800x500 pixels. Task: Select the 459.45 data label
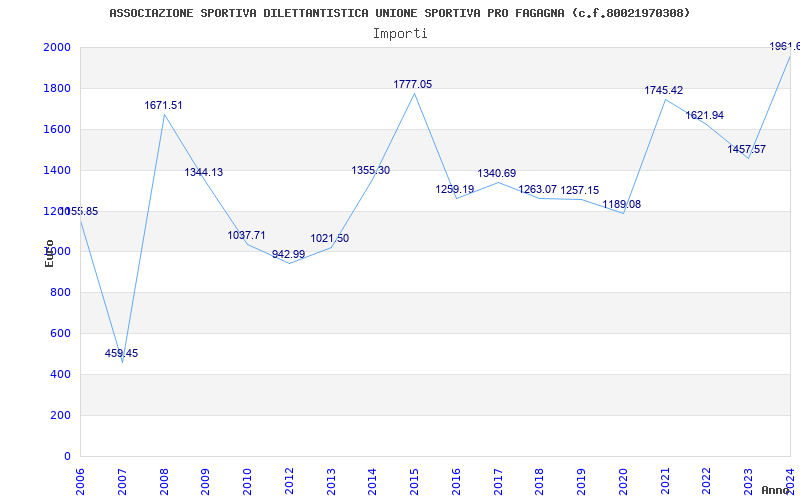tap(121, 353)
